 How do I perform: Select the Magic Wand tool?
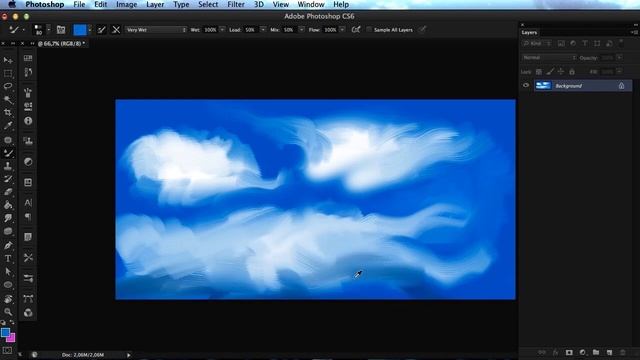pyautogui.click(x=8, y=100)
